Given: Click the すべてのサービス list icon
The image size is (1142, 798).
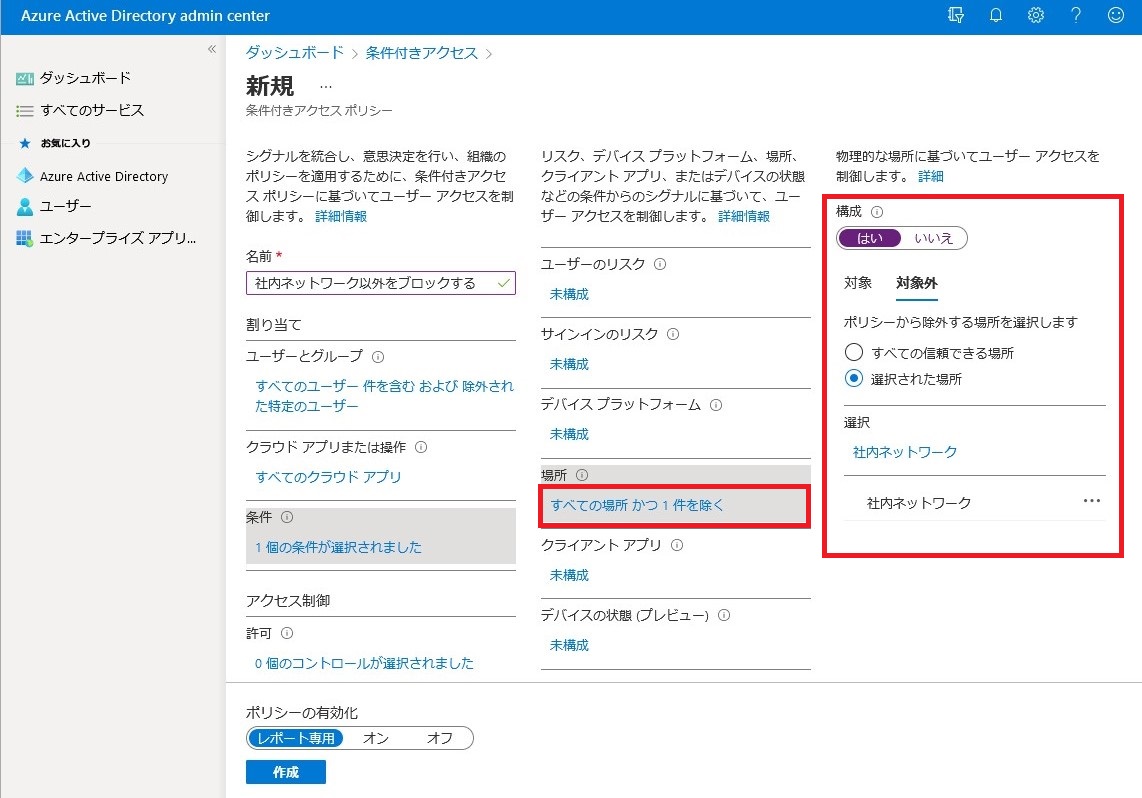Looking at the screenshot, I should coord(25,111).
